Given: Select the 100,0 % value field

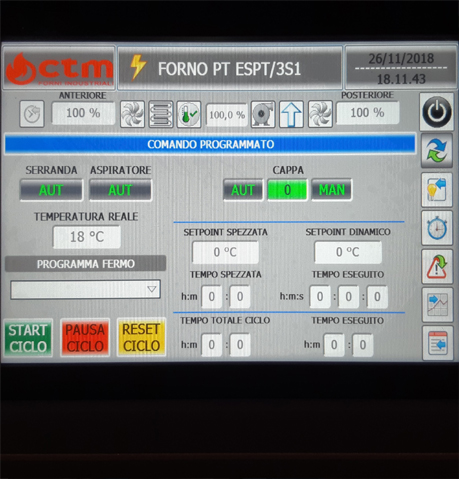Looking at the screenshot, I should tap(227, 115).
